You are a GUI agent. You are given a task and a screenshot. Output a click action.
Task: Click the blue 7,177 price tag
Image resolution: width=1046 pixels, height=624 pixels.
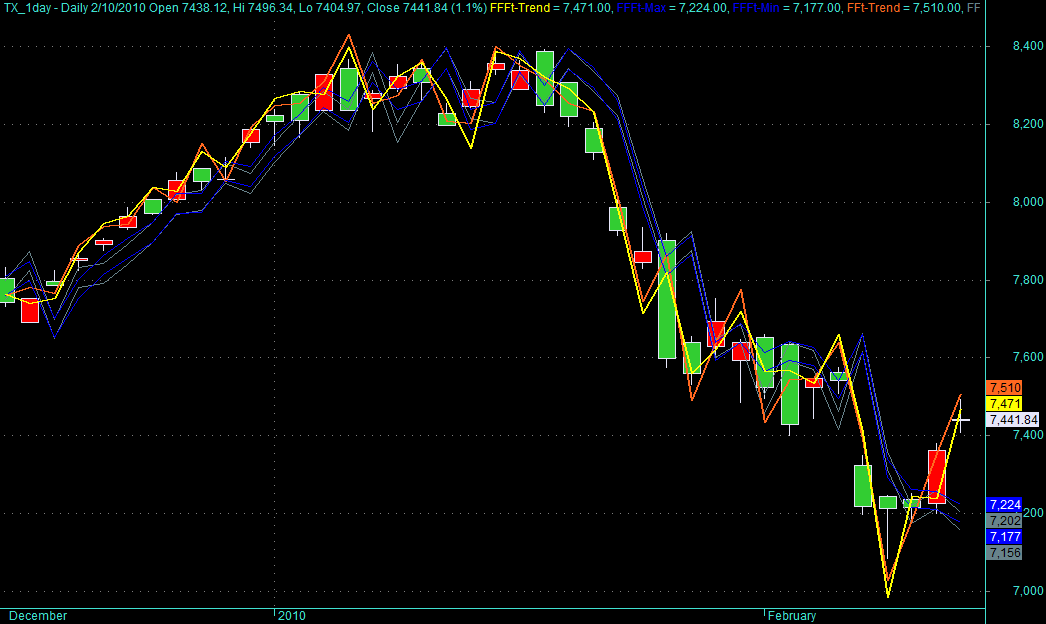[x=1004, y=537]
